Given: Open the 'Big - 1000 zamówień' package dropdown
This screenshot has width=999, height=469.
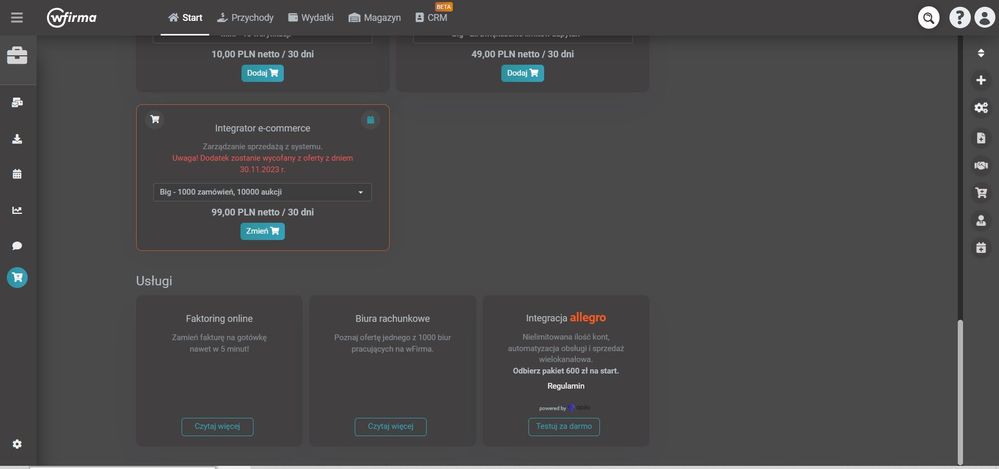Looking at the screenshot, I should 262,192.
